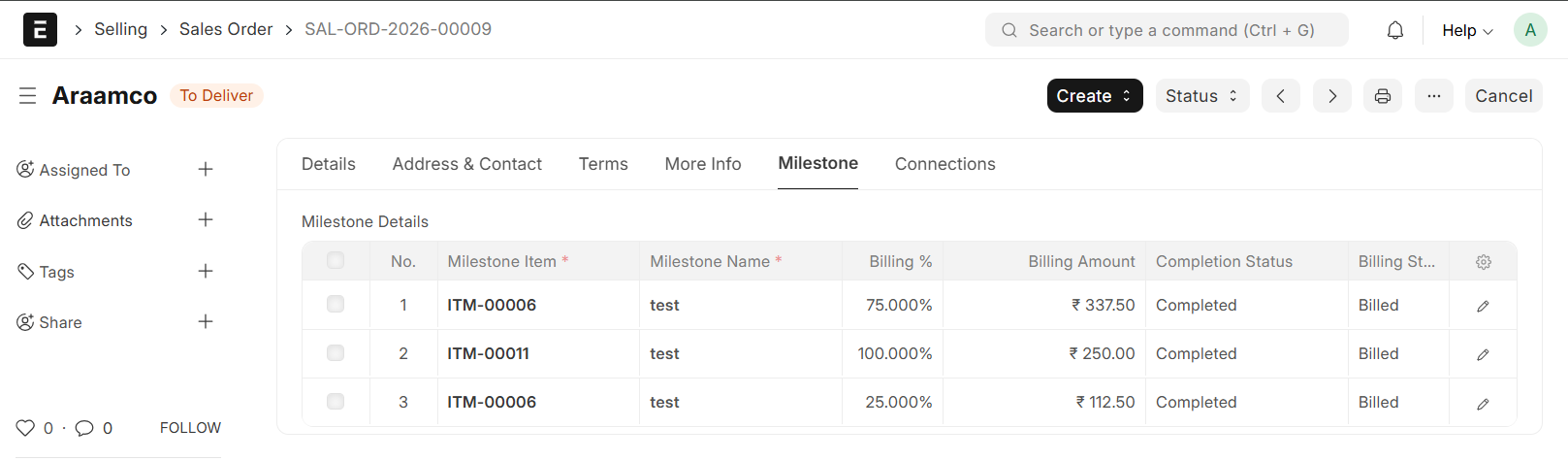Expand the Help menu

pos(1466,30)
